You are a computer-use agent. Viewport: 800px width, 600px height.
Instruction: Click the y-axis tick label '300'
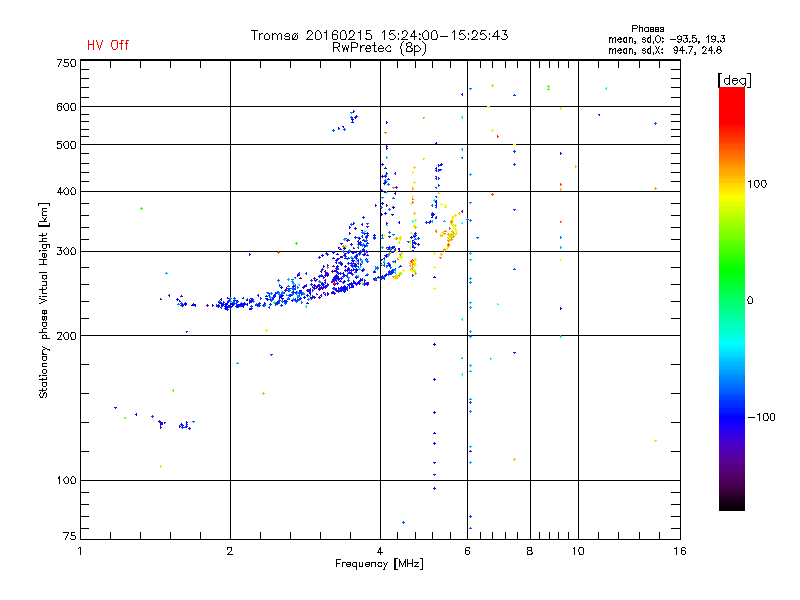point(66,252)
